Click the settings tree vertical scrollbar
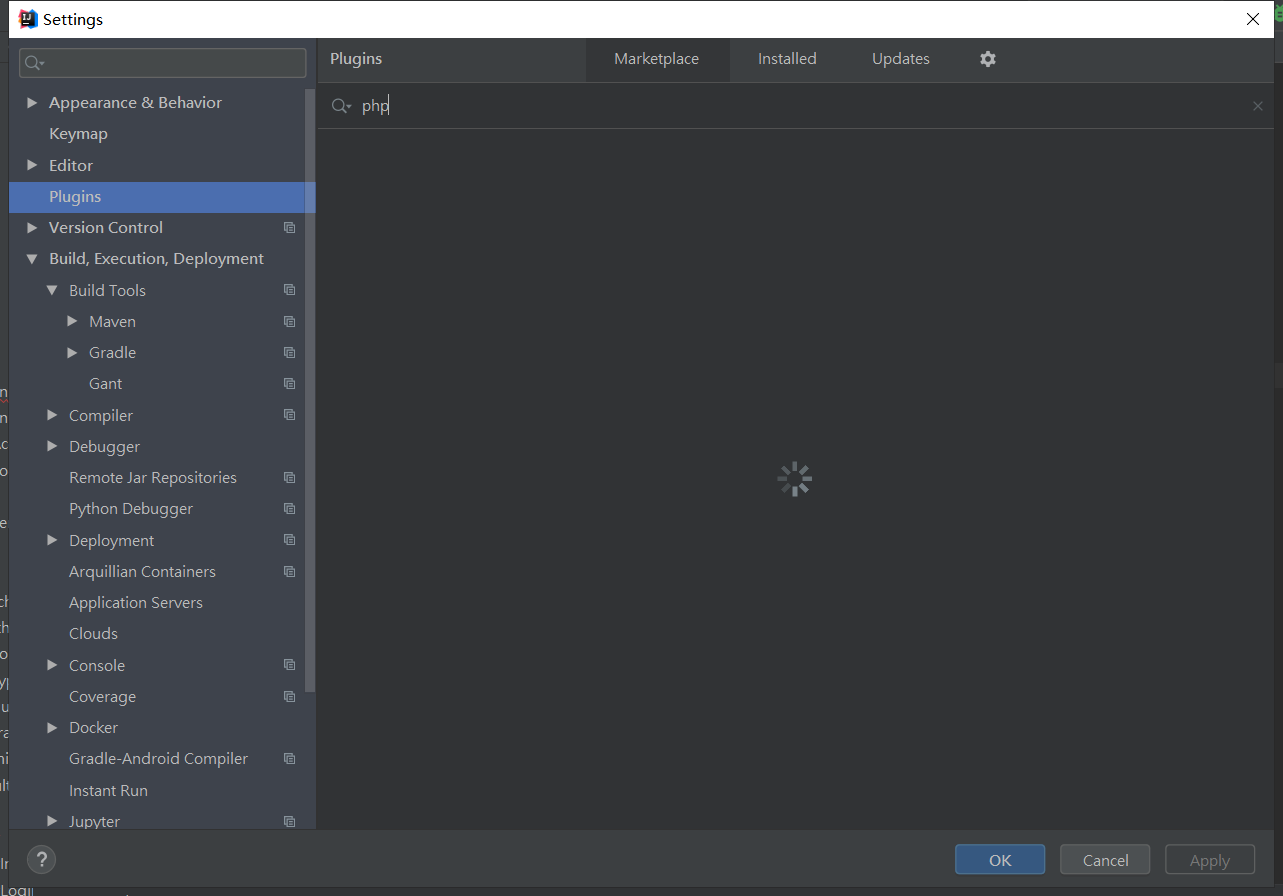This screenshot has height=896, width=1283. tap(310, 390)
